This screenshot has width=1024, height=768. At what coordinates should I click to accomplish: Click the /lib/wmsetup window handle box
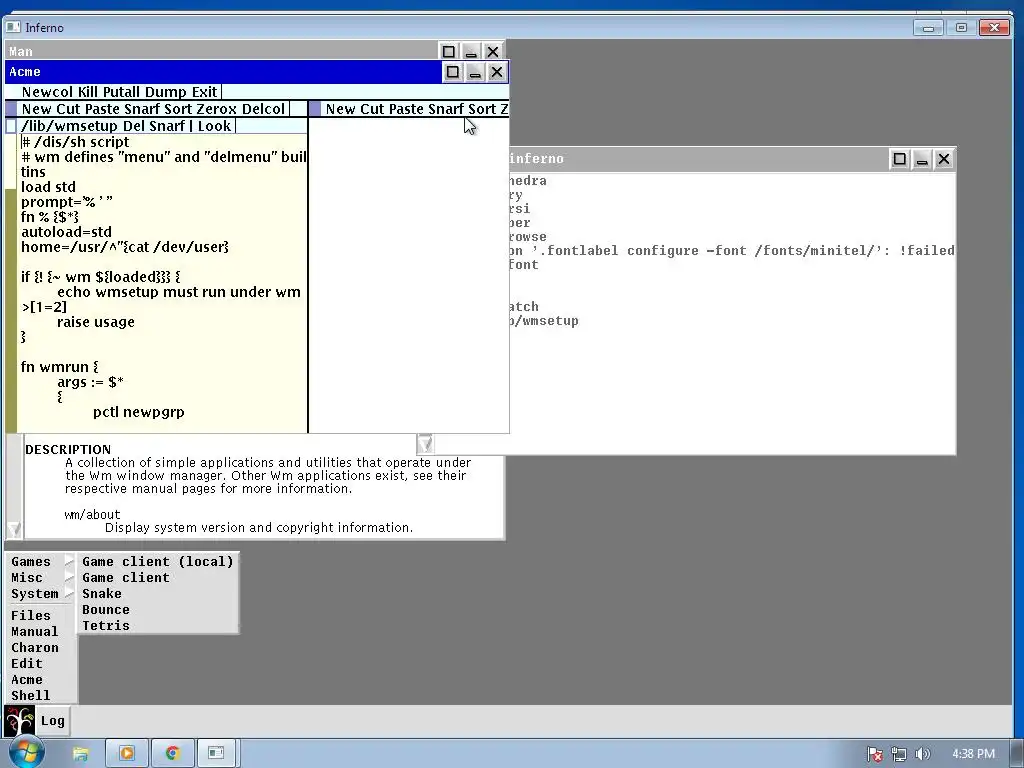coord(11,126)
